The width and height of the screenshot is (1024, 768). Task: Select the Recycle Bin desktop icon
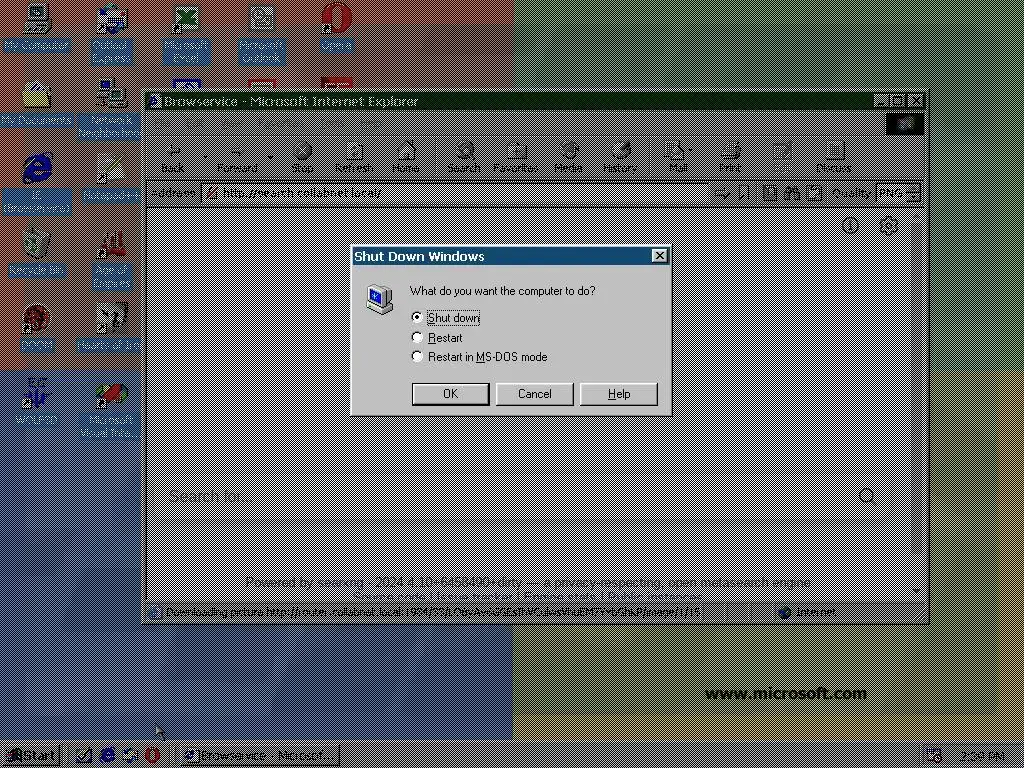[37, 253]
